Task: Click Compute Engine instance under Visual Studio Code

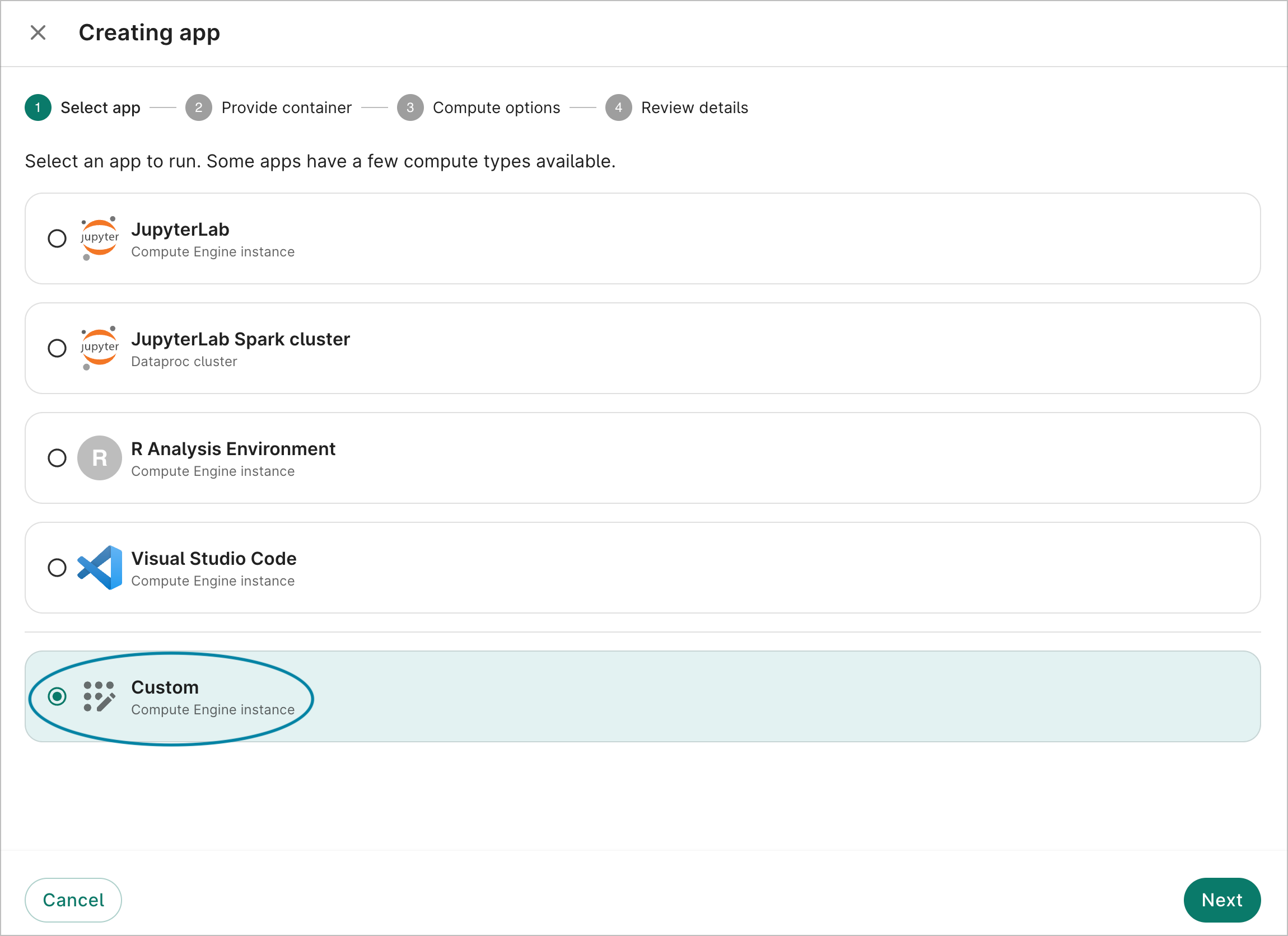Action: click(213, 581)
